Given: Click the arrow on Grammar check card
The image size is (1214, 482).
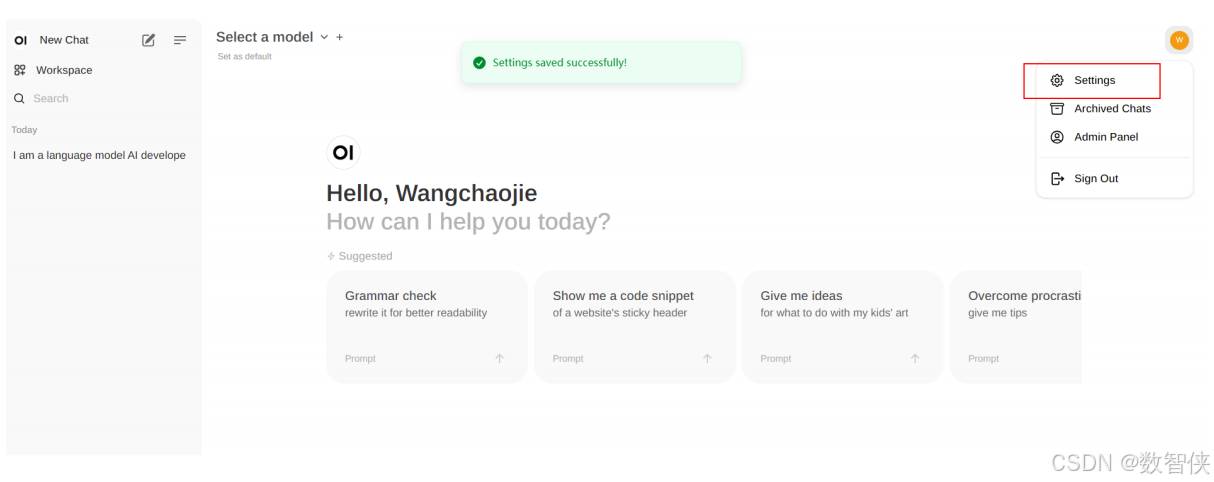Looking at the screenshot, I should [x=500, y=358].
